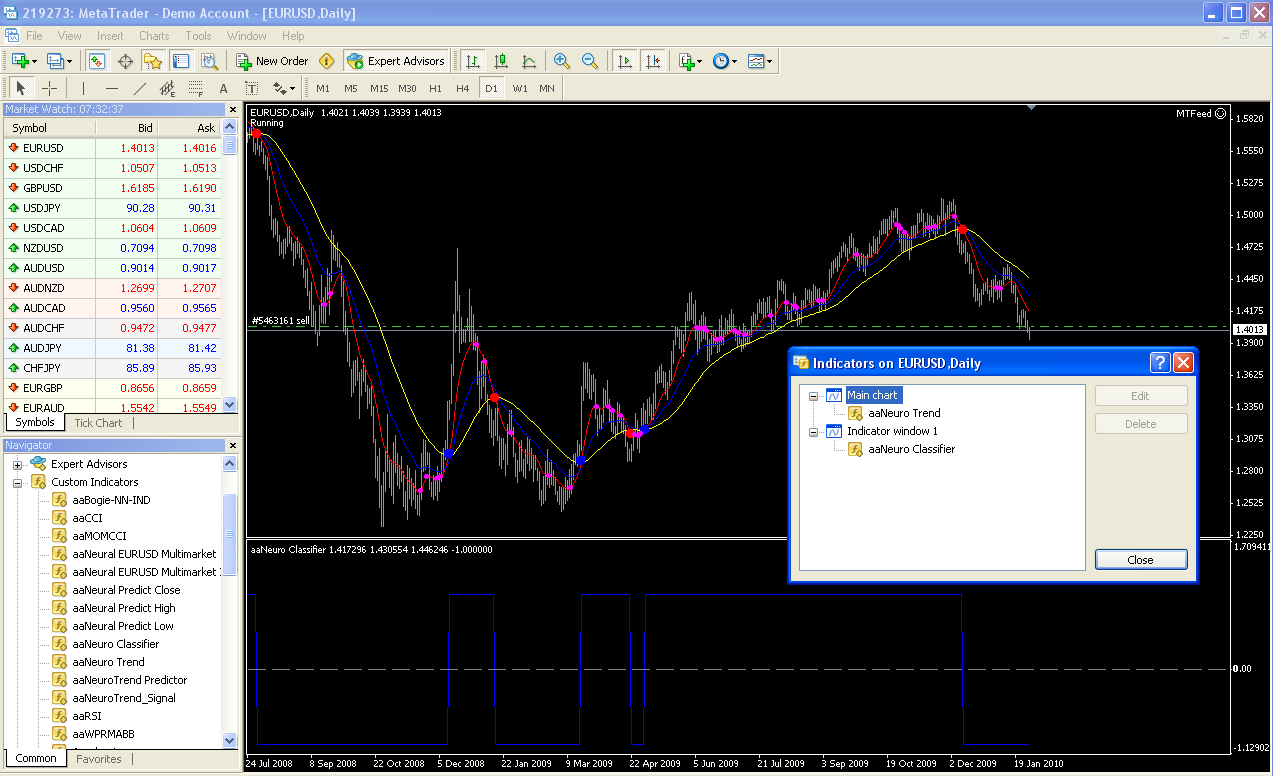Click the Zoom Out magnifier icon
1273x776 pixels.
coord(590,61)
